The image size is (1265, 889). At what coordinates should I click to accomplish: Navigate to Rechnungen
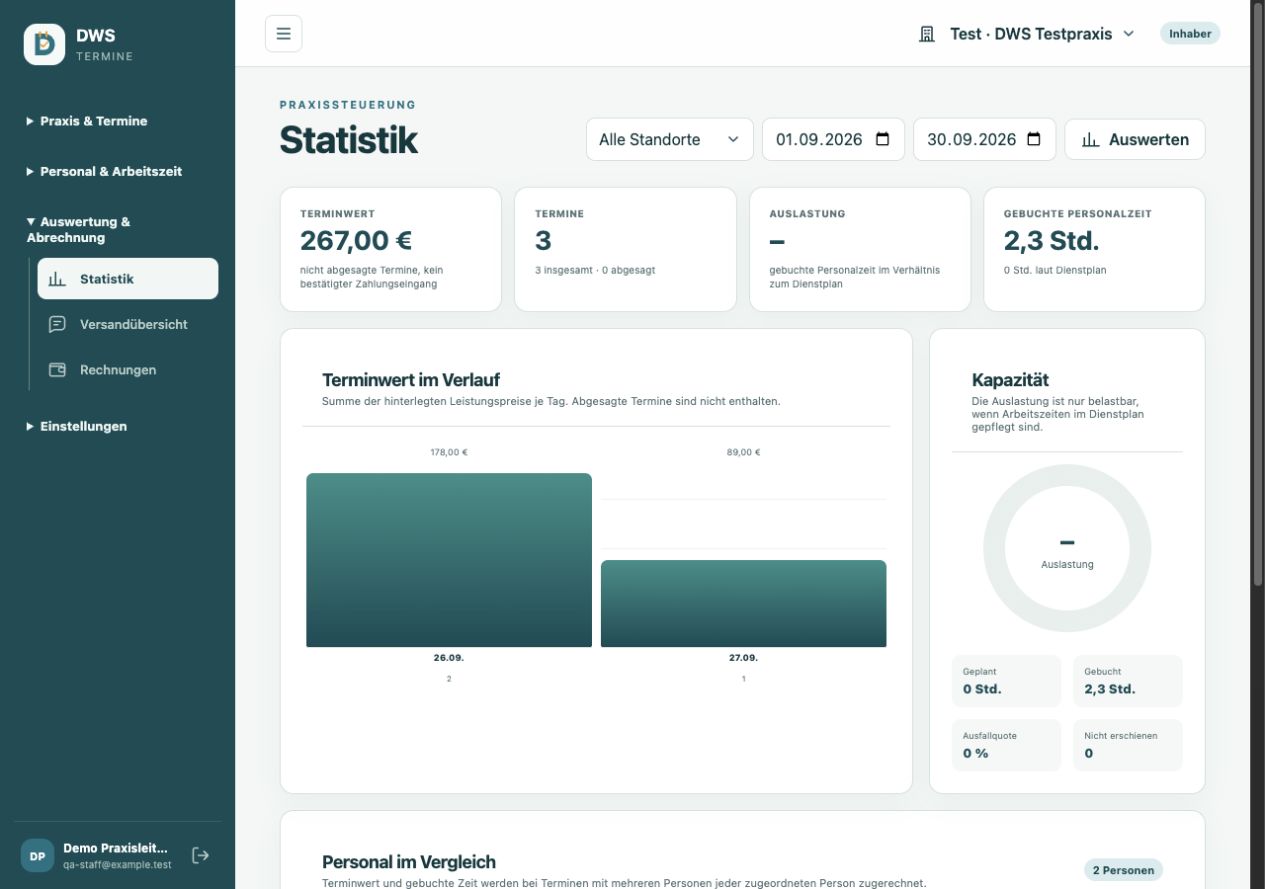click(x=128, y=370)
